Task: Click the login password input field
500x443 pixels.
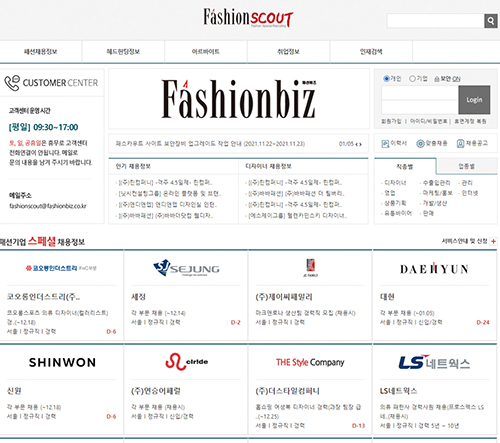Action: coord(420,107)
